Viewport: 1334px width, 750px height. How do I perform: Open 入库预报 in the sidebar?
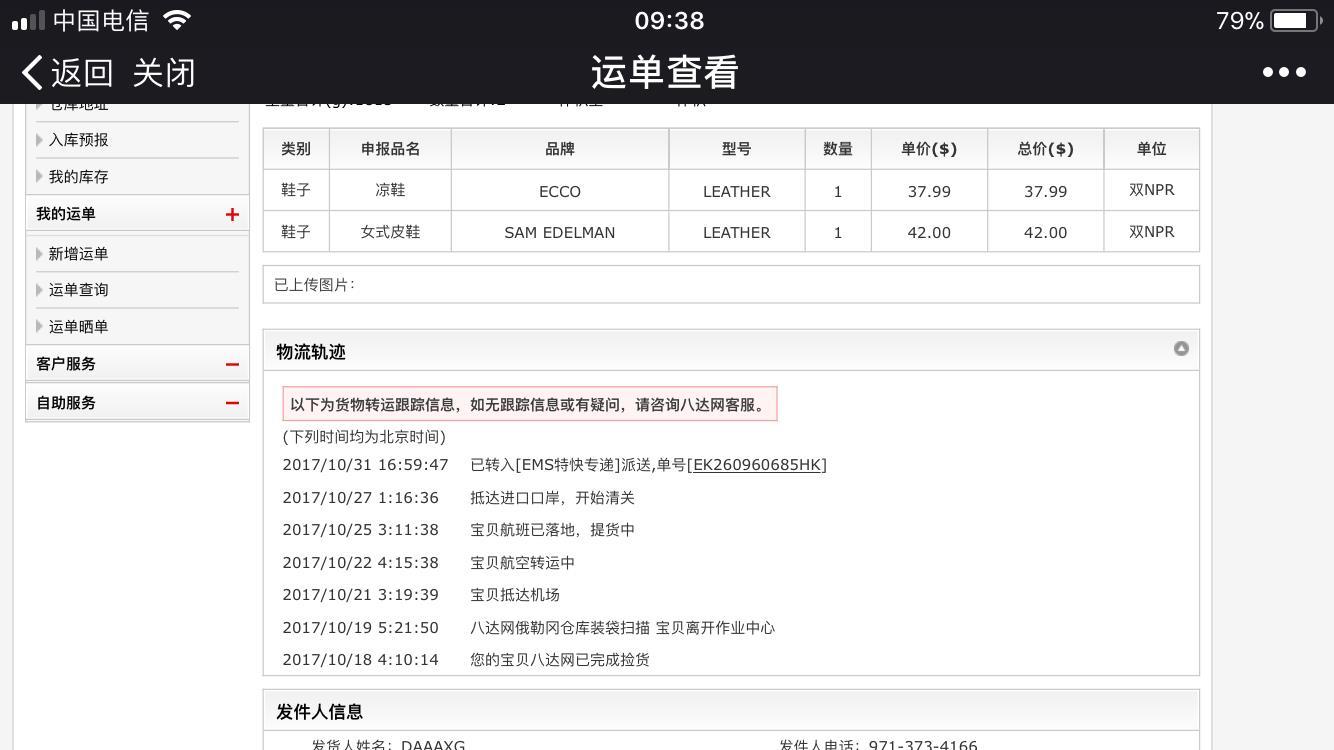pyautogui.click(x=78, y=140)
